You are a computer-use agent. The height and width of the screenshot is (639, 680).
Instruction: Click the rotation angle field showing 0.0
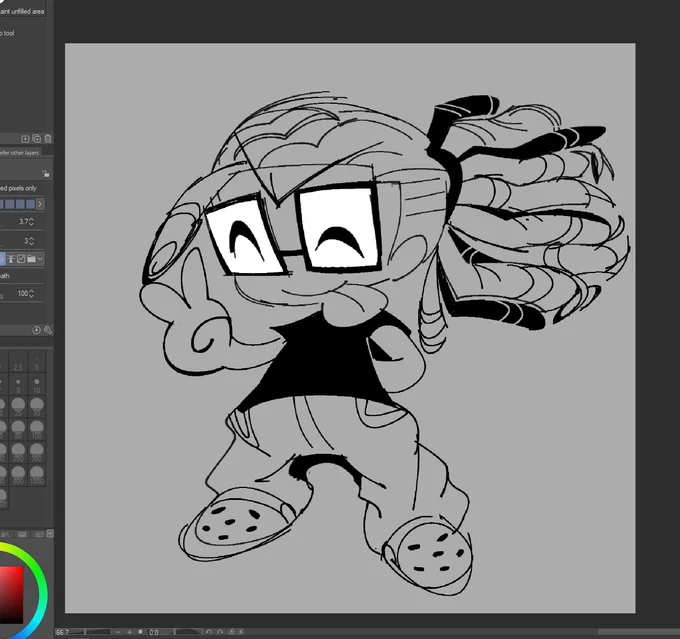point(154,632)
